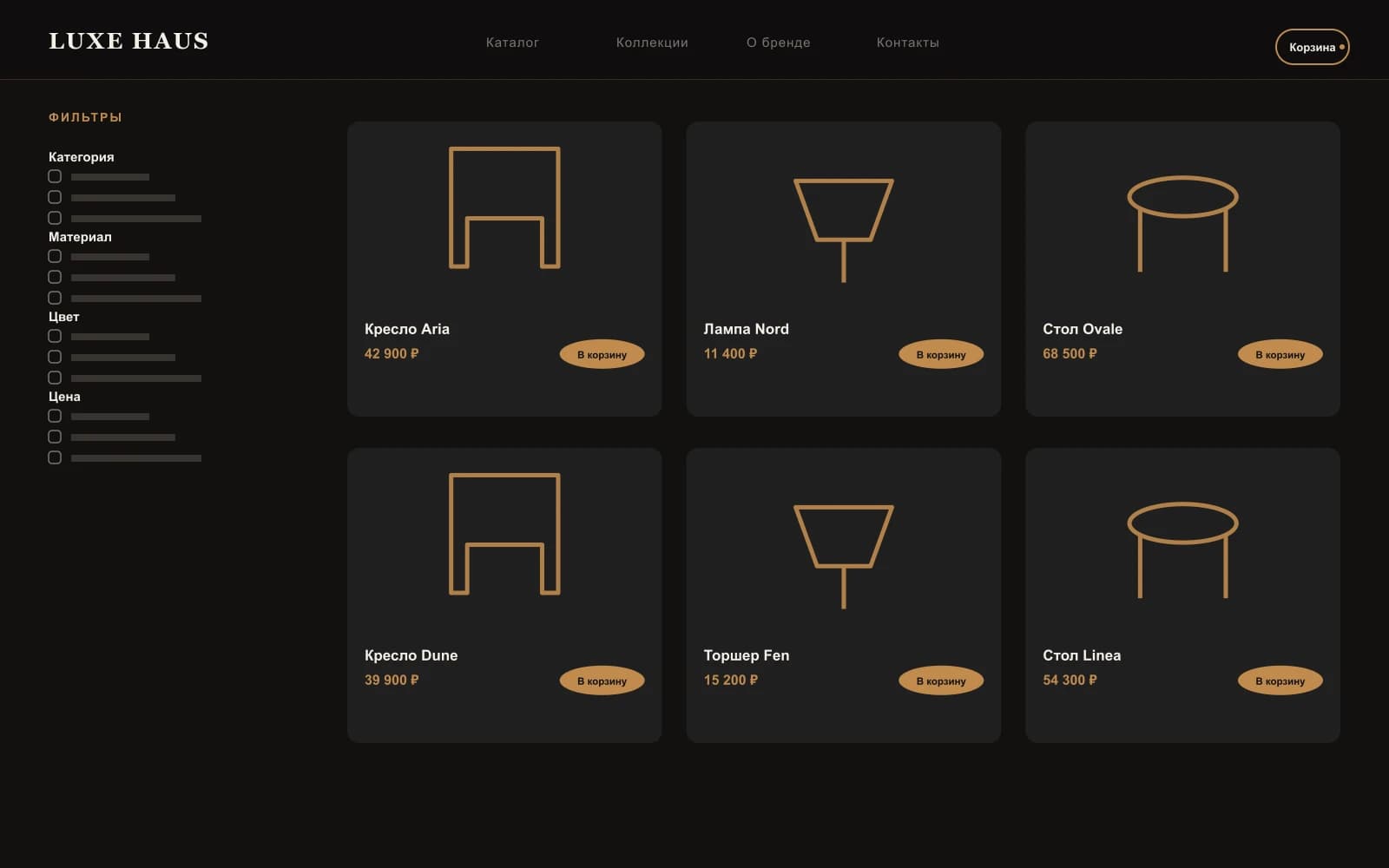Click the Кресло Dune armchair illustration
The width and height of the screenshot is (1389, 868).
coord(504,534)
